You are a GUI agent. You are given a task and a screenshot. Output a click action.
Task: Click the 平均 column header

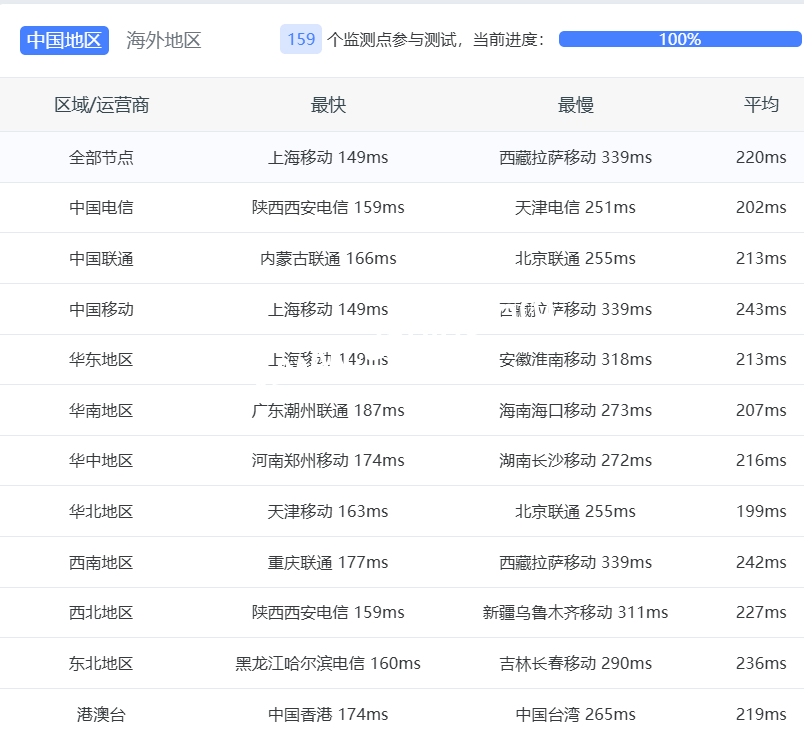[761, 105]
